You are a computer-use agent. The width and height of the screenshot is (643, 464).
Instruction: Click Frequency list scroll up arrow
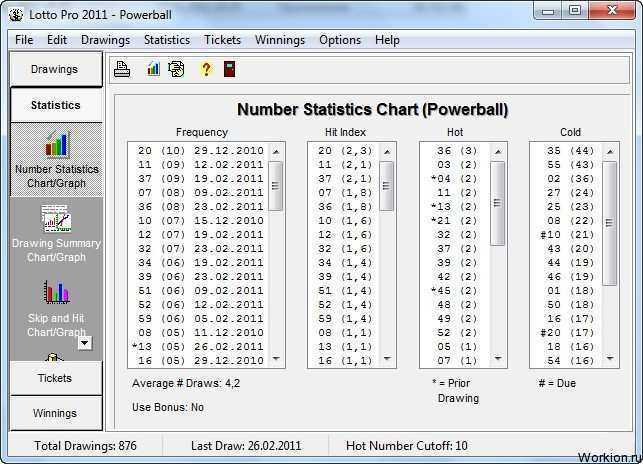pos(276,151)
